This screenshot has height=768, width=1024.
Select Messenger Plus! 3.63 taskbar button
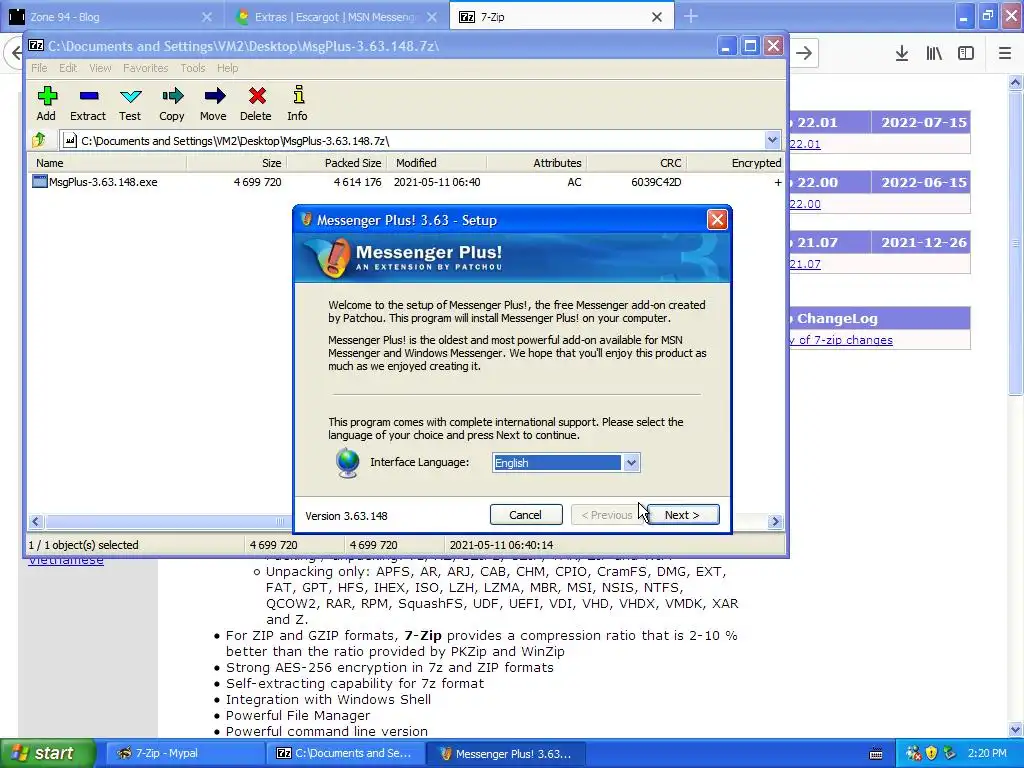point(506,754)
